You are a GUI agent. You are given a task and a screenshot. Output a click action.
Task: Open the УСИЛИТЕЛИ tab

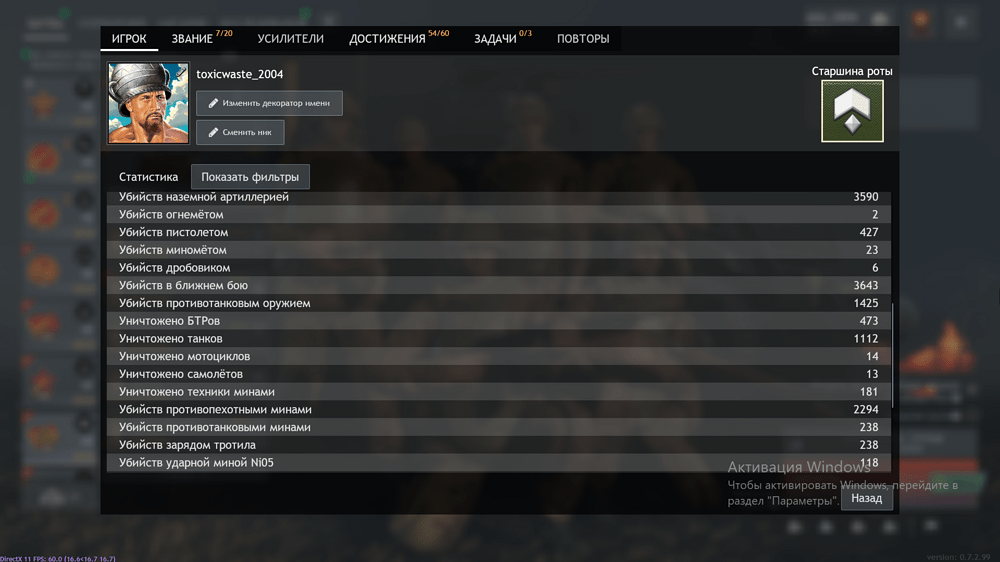(290, 39)
